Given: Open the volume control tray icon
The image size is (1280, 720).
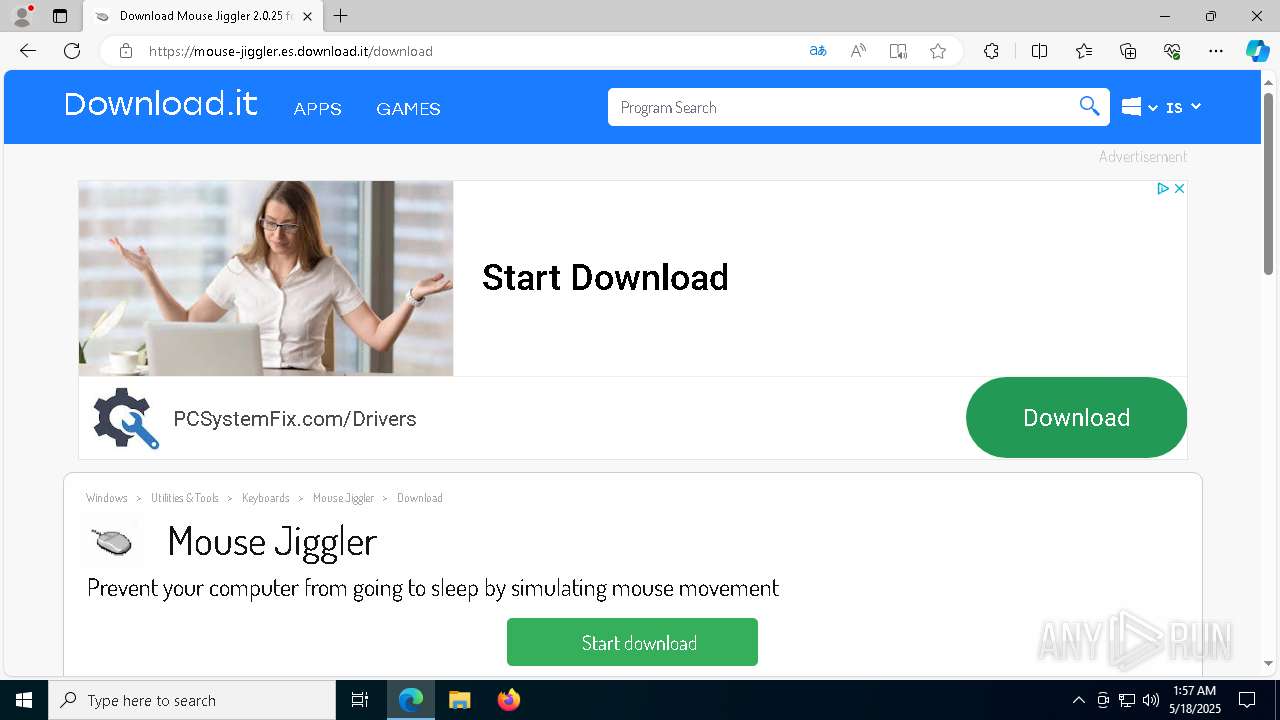Looking at the screenshot, I should 1151,700.
